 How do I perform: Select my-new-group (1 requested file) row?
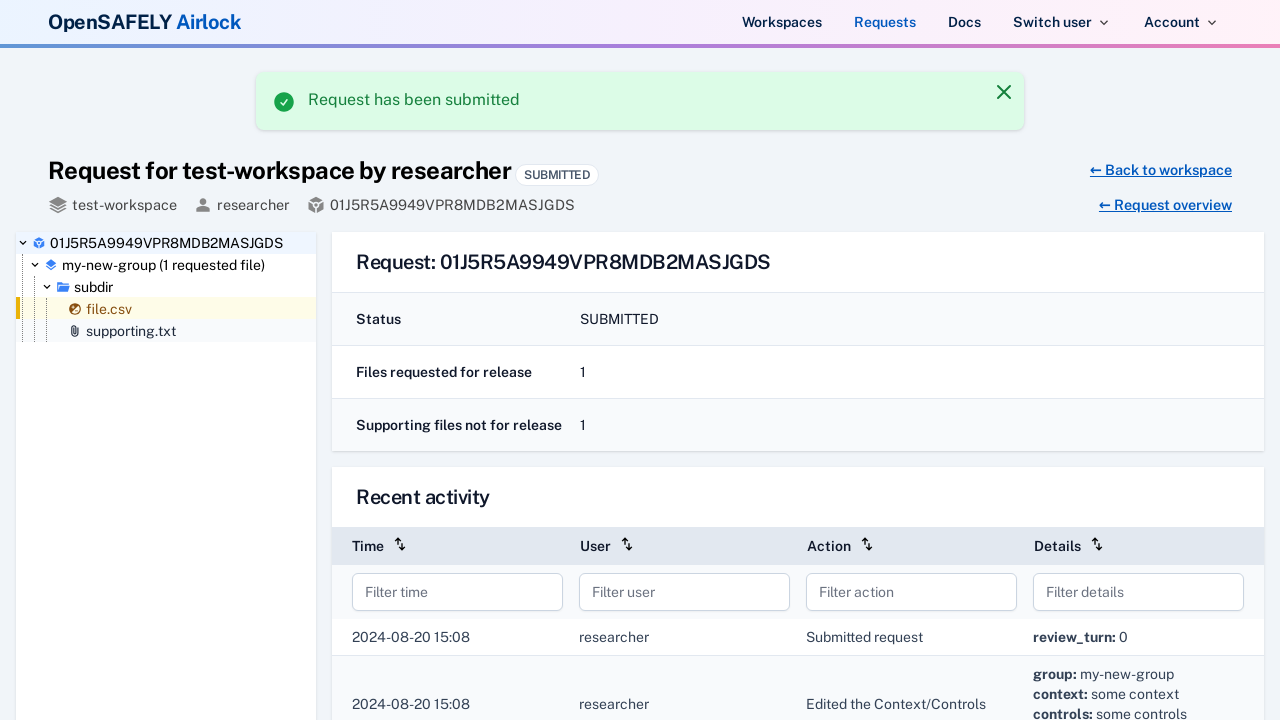tap(166, 265)
